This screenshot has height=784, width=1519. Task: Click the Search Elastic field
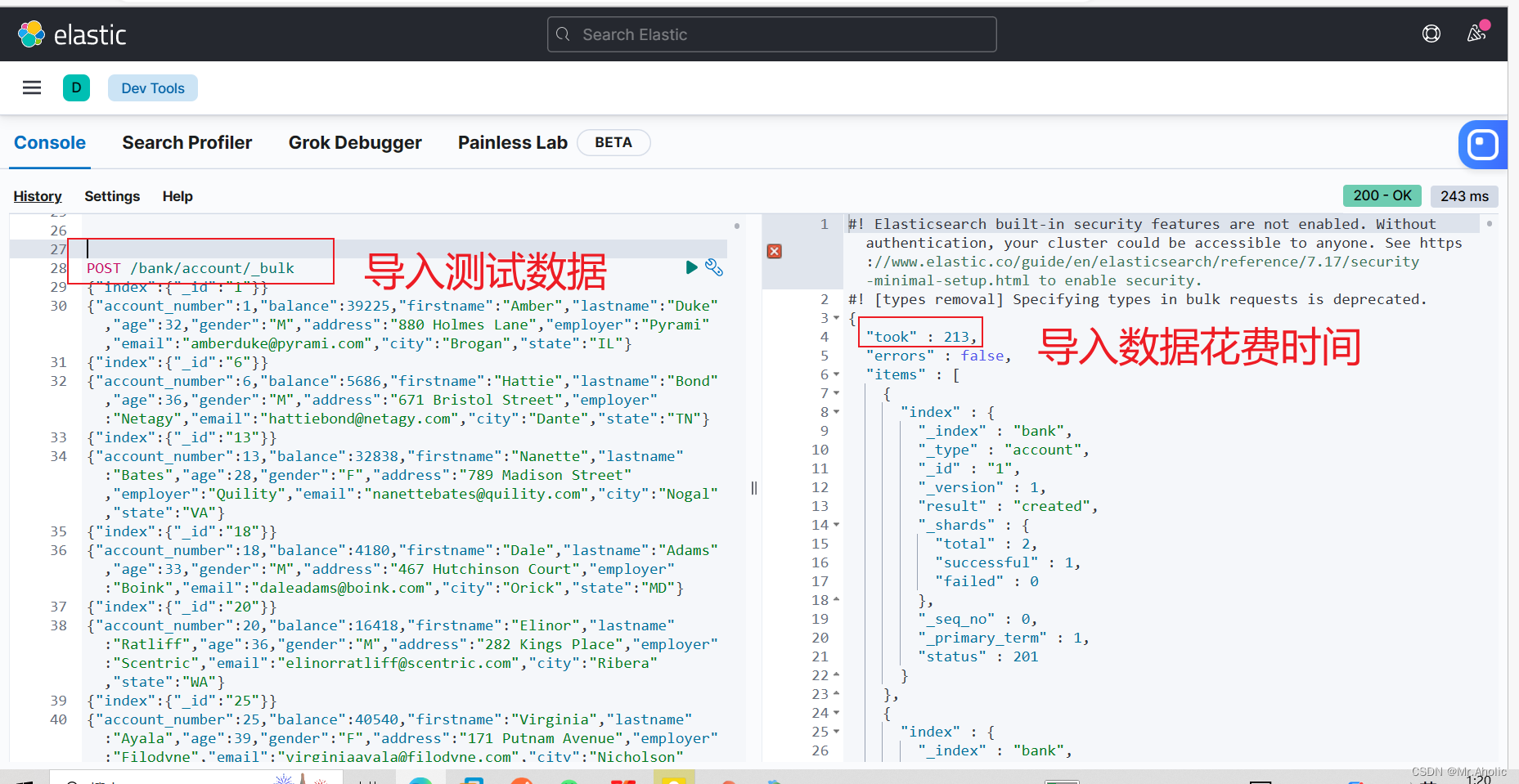(x=772, y=34)
